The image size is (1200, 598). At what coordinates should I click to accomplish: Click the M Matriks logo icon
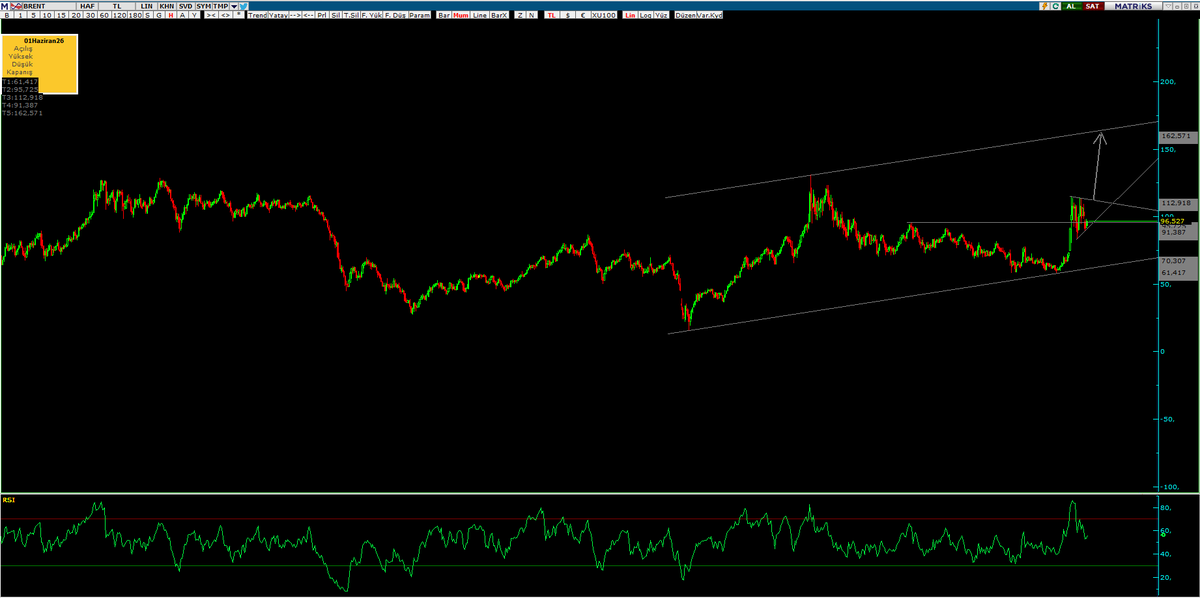(x=5, y=6)
